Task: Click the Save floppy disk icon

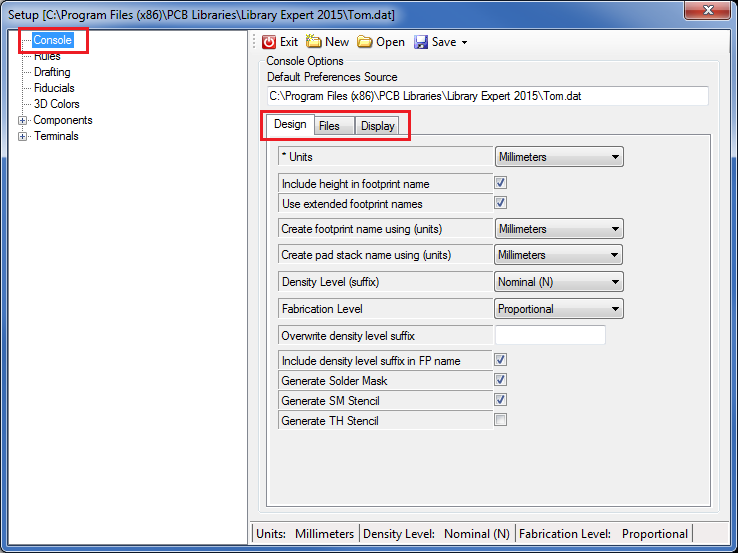Action: pyautogui.click(x=421, y=42)
